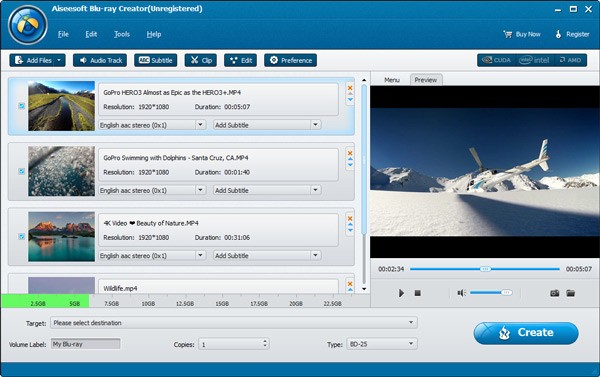Image resolution: width=600 pixels, height=377 pixels.
Task: Expand the Type BD-25 dropdown
Action: (411, 344)
